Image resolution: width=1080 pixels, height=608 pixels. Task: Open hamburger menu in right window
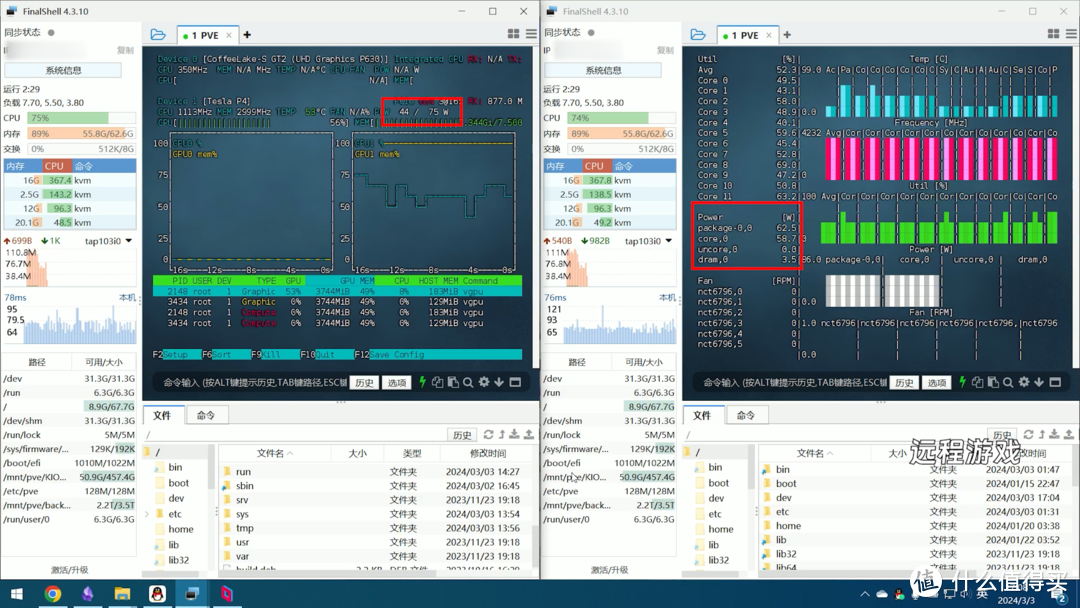pyautogui.click(x=1069, y=34)
